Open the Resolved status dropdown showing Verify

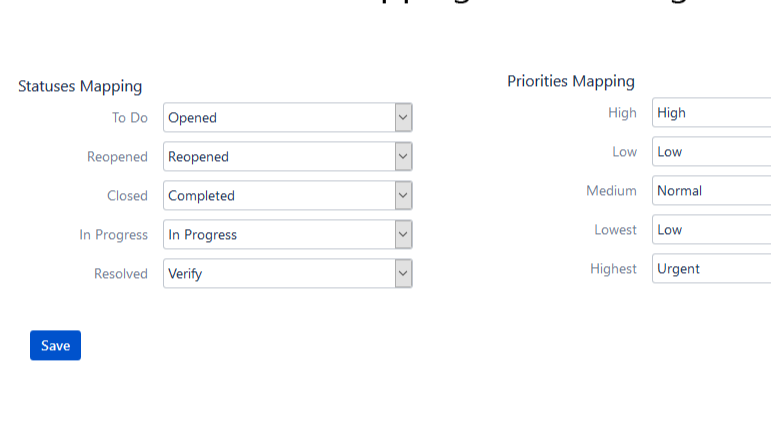click(x=287, y=274)
